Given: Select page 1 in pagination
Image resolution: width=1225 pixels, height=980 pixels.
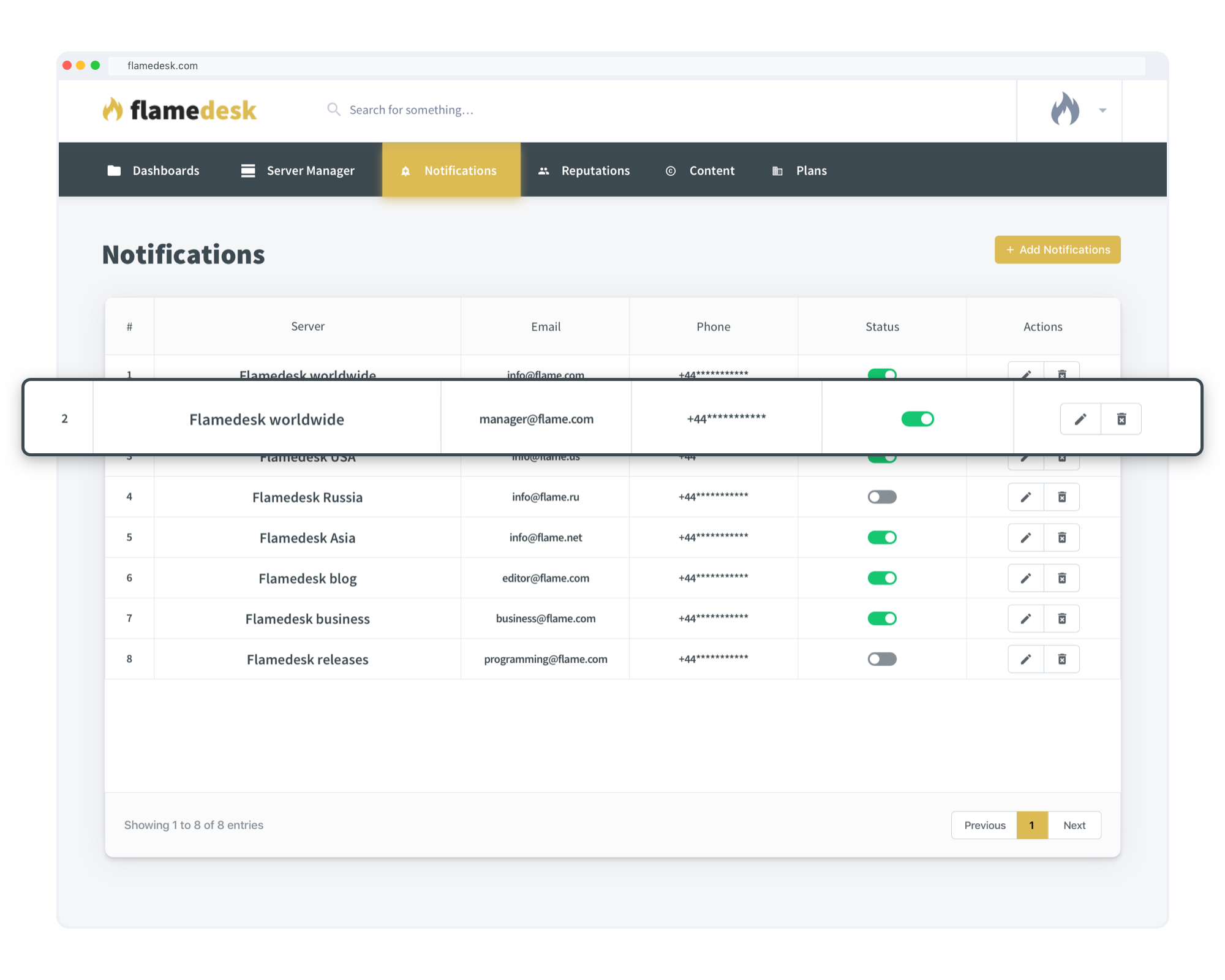Looking at the screenshot, I should click(x=1032, y=825).
